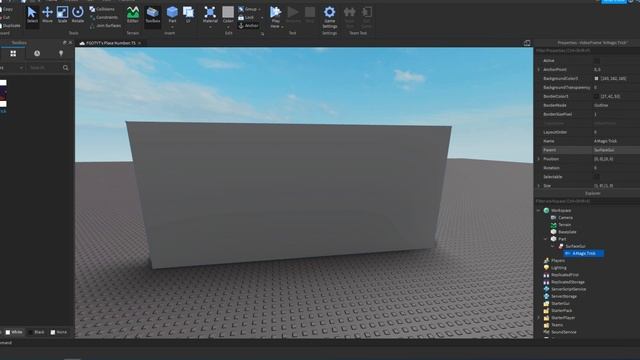Select ReplicatedFirst in Explorer
This screenshot has height=360, width=640.
[561, 275]
